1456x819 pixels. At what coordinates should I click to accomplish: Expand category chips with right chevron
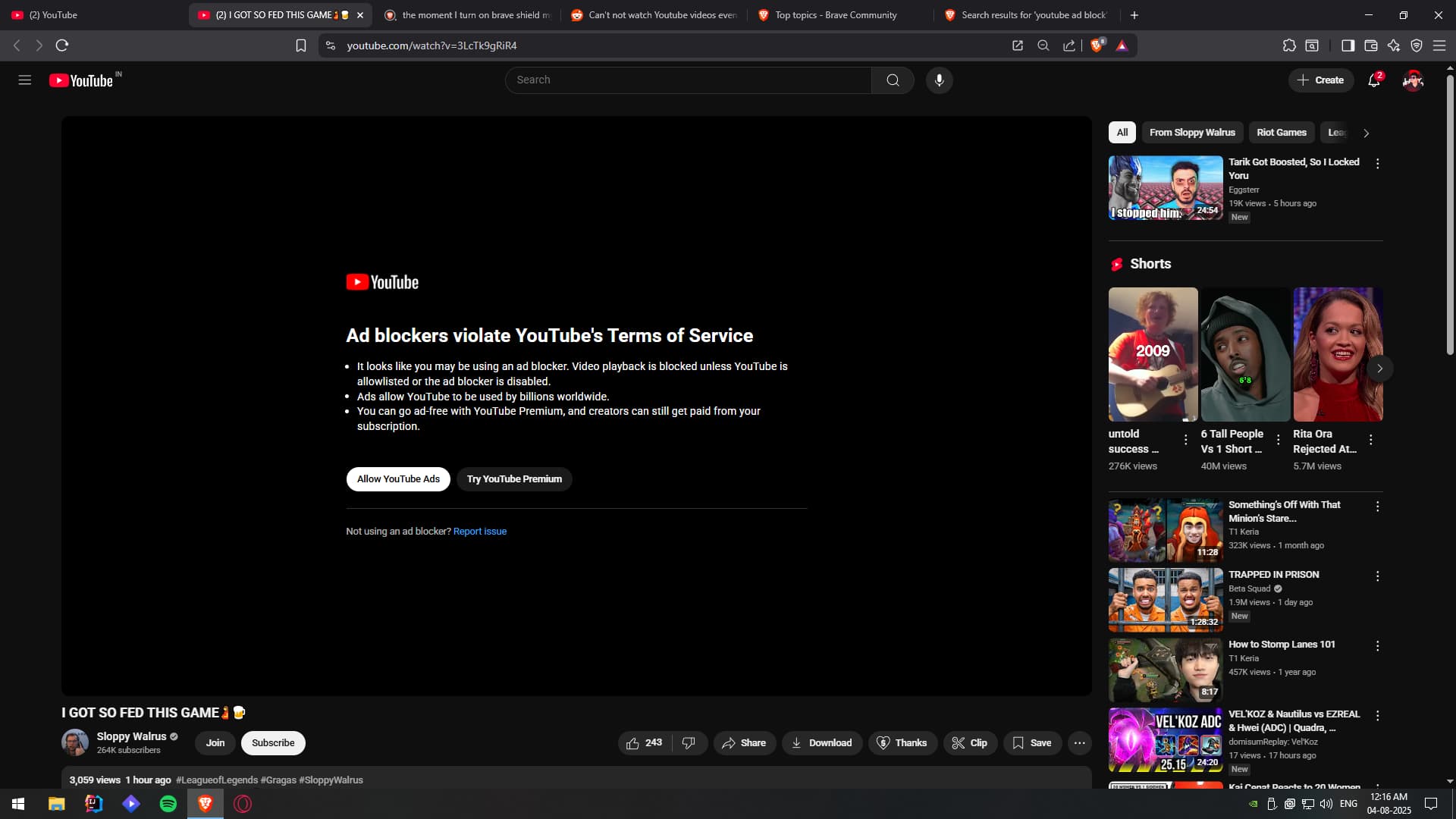[1367, 133]
